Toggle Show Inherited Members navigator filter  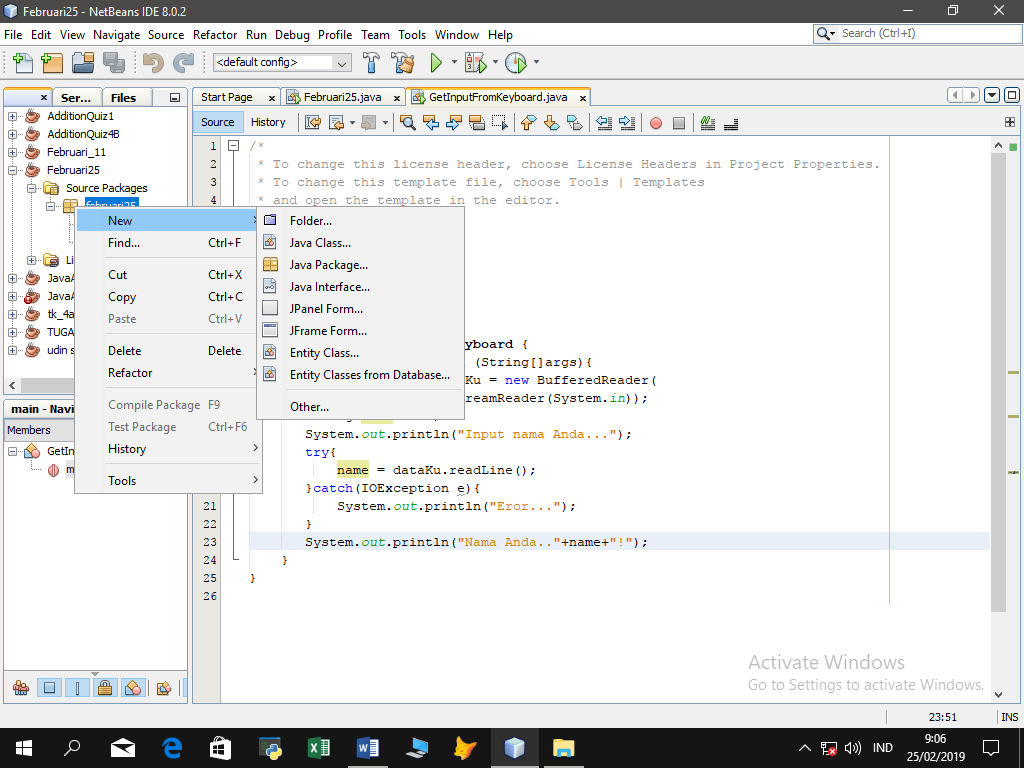pyautogui.click(x=21, y=688)
